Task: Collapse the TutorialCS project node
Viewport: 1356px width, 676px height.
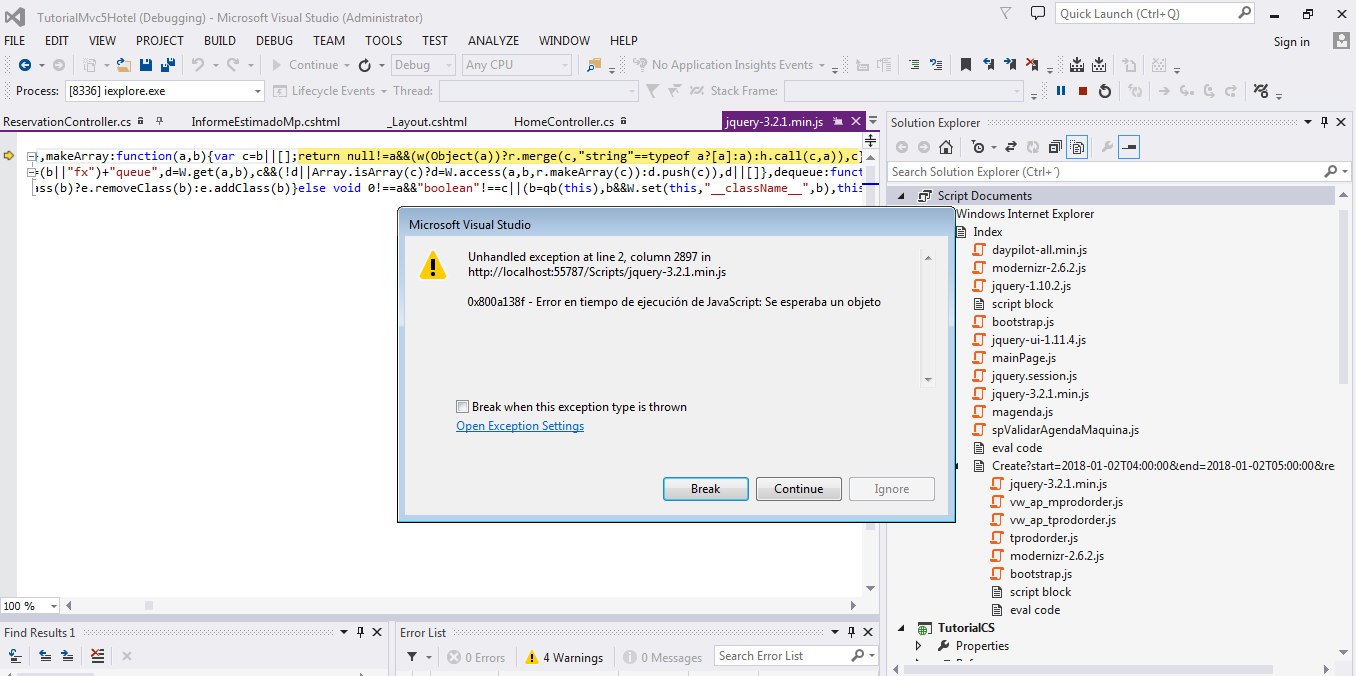Action: tap(901, 628)
